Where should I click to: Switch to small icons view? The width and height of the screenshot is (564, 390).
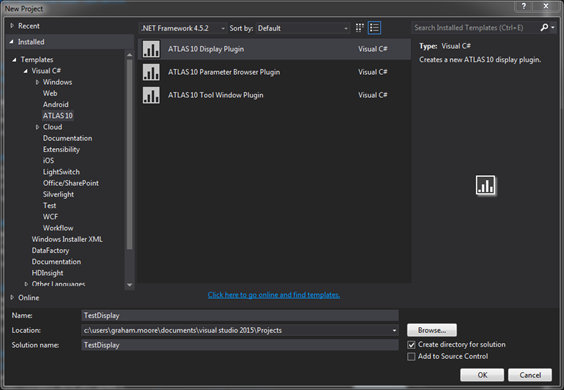click(x=359, y=28)
